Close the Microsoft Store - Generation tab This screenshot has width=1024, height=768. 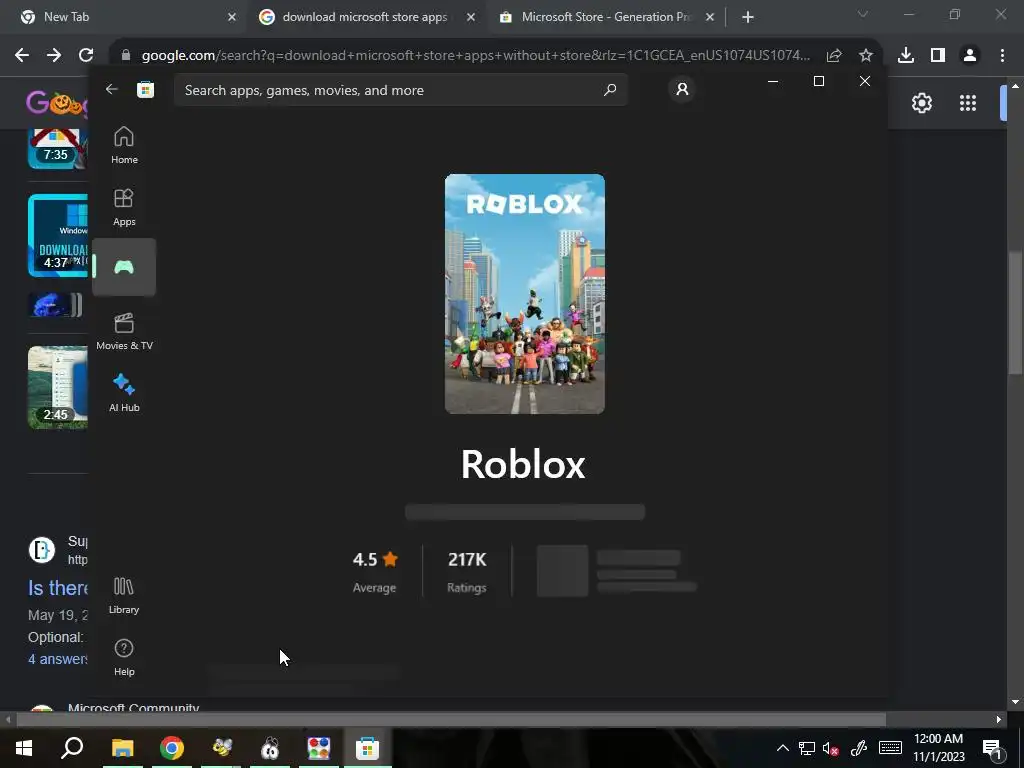click(710, 17)
